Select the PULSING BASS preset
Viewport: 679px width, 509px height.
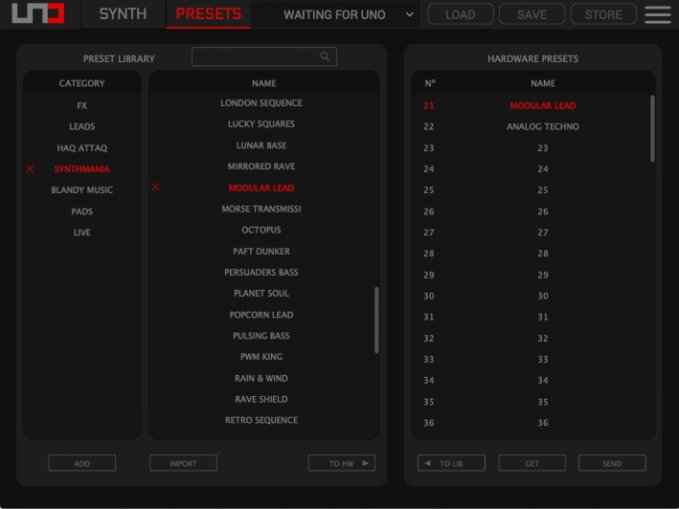[261, 336]
